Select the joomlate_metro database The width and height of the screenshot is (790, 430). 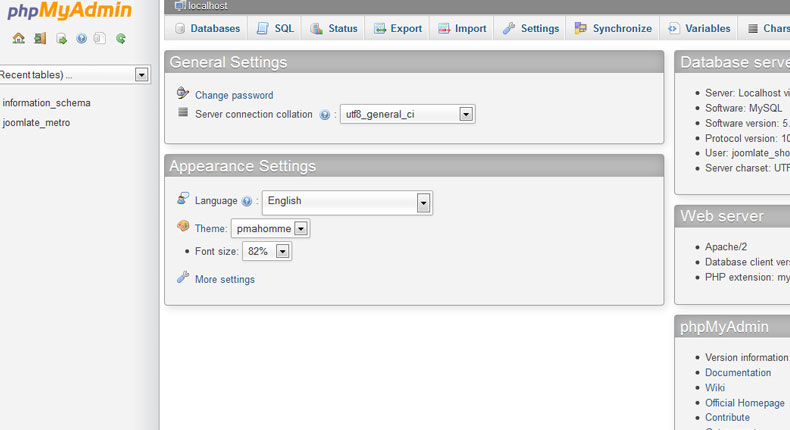[x=36, y=123]
